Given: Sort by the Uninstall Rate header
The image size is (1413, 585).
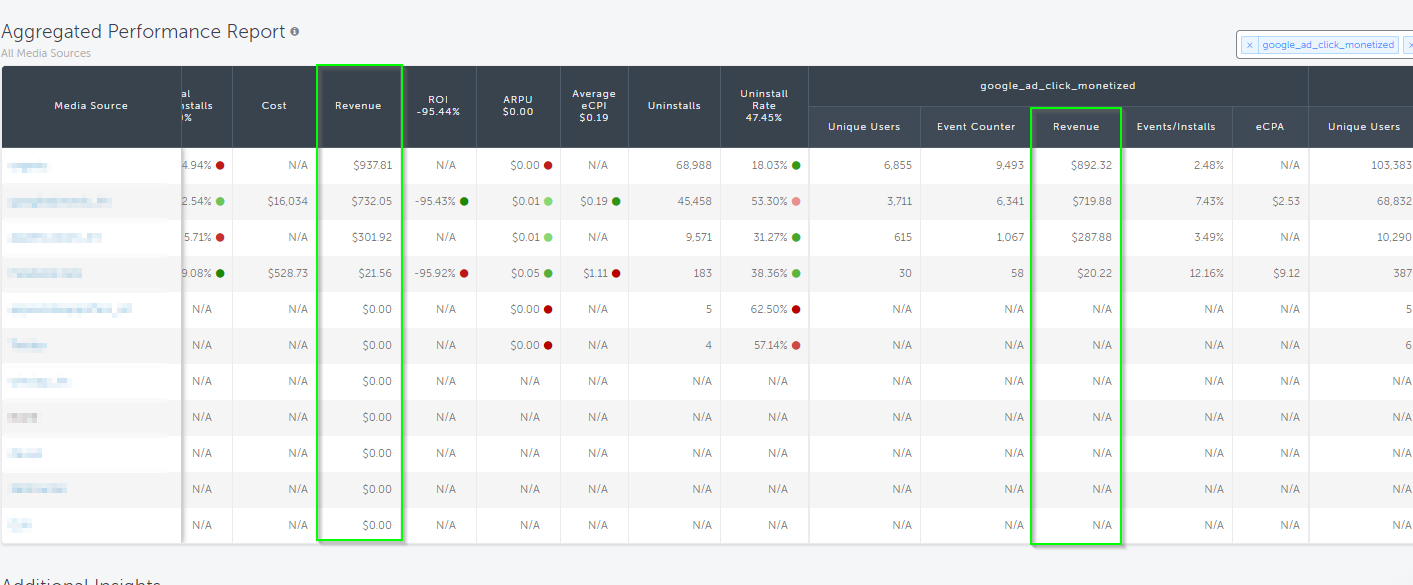Looking at the screenshot, I should pyautogui.click(x=764, y=105).
